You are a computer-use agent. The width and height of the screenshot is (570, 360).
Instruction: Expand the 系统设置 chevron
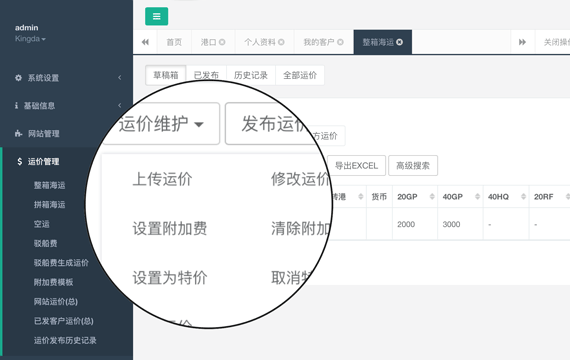click(120, 77)
